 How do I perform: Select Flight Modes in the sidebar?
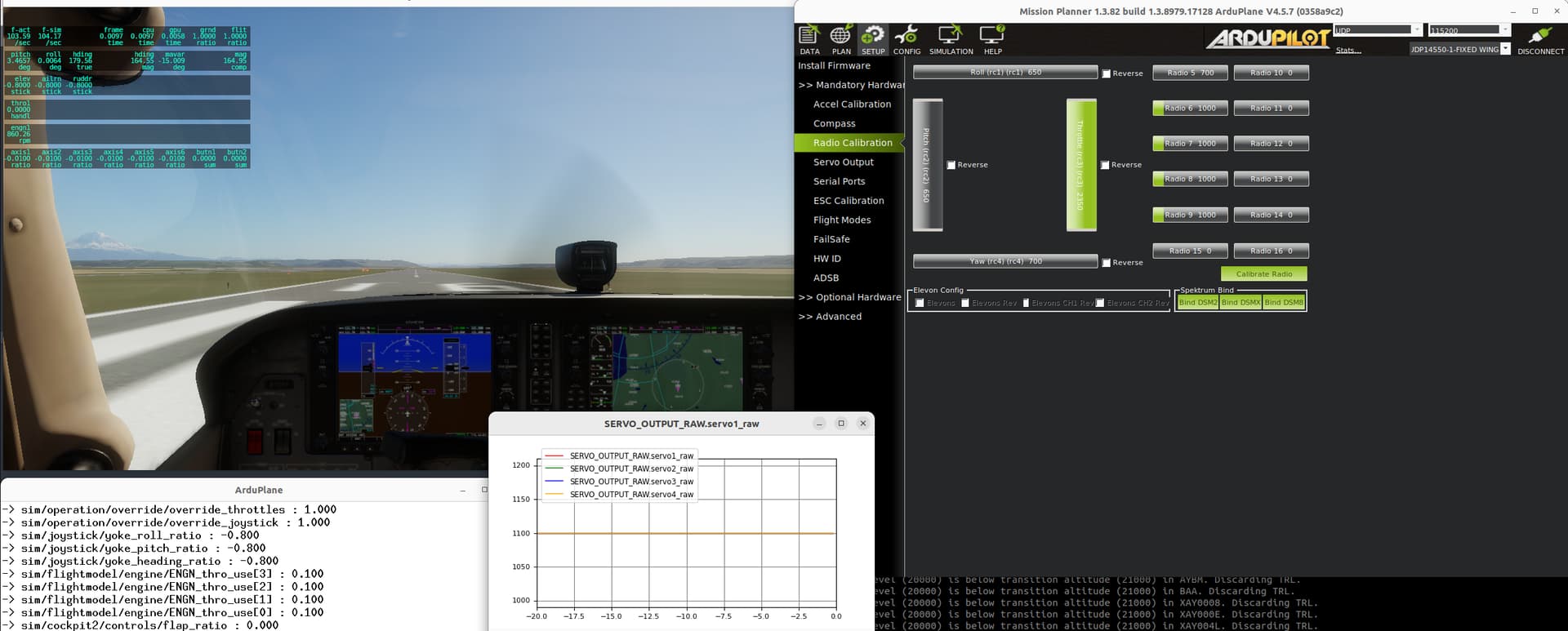842,220
